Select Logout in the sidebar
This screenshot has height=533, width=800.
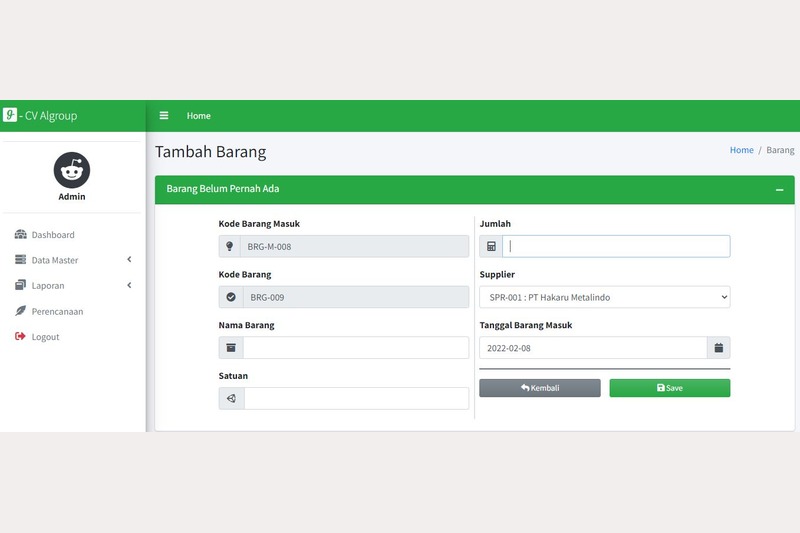point(45,337)
